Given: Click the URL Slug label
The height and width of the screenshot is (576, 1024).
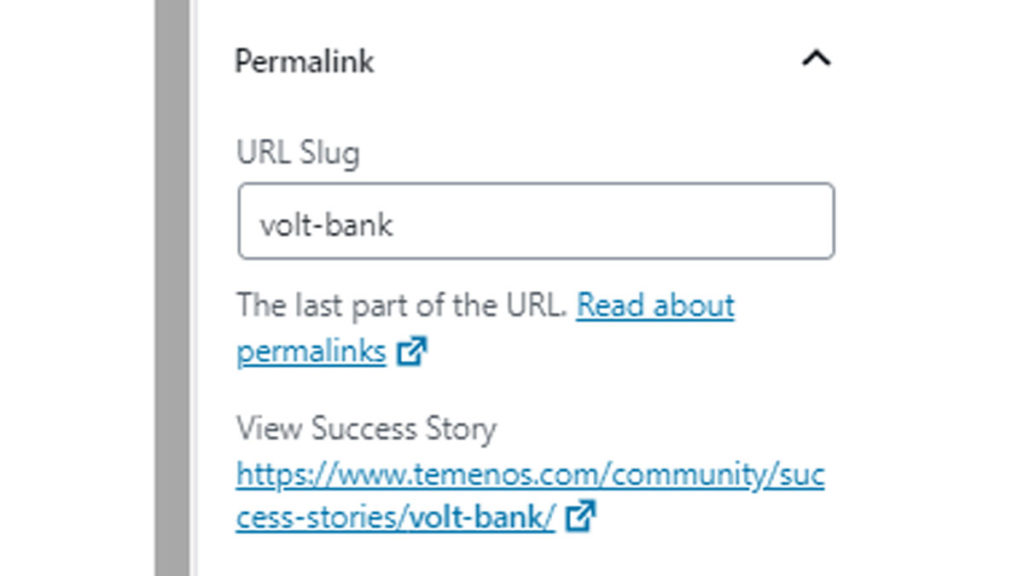Looking at the screenshot, I should point(298,153).
